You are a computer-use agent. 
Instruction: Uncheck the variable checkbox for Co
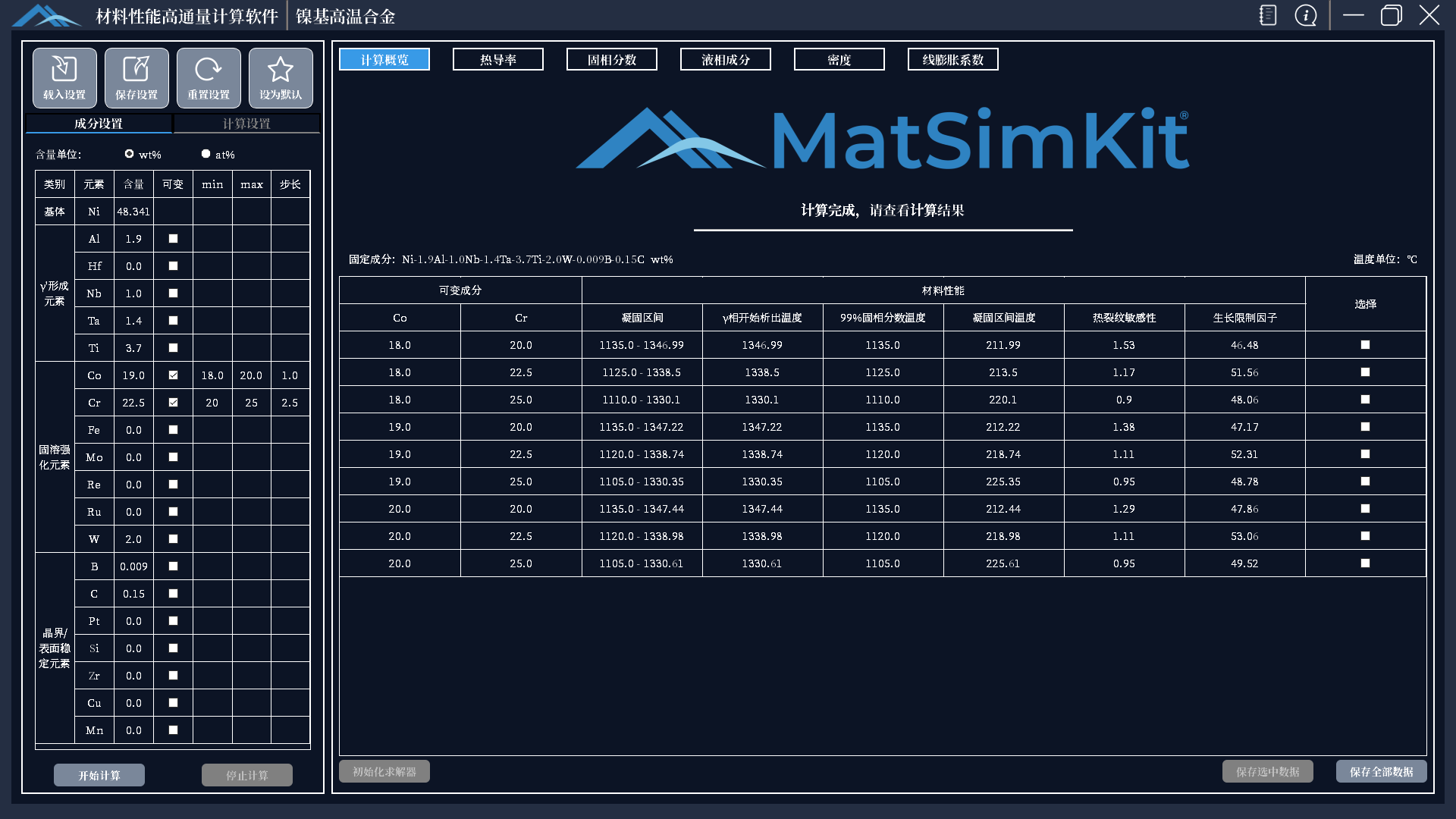[x=173, y=375]
